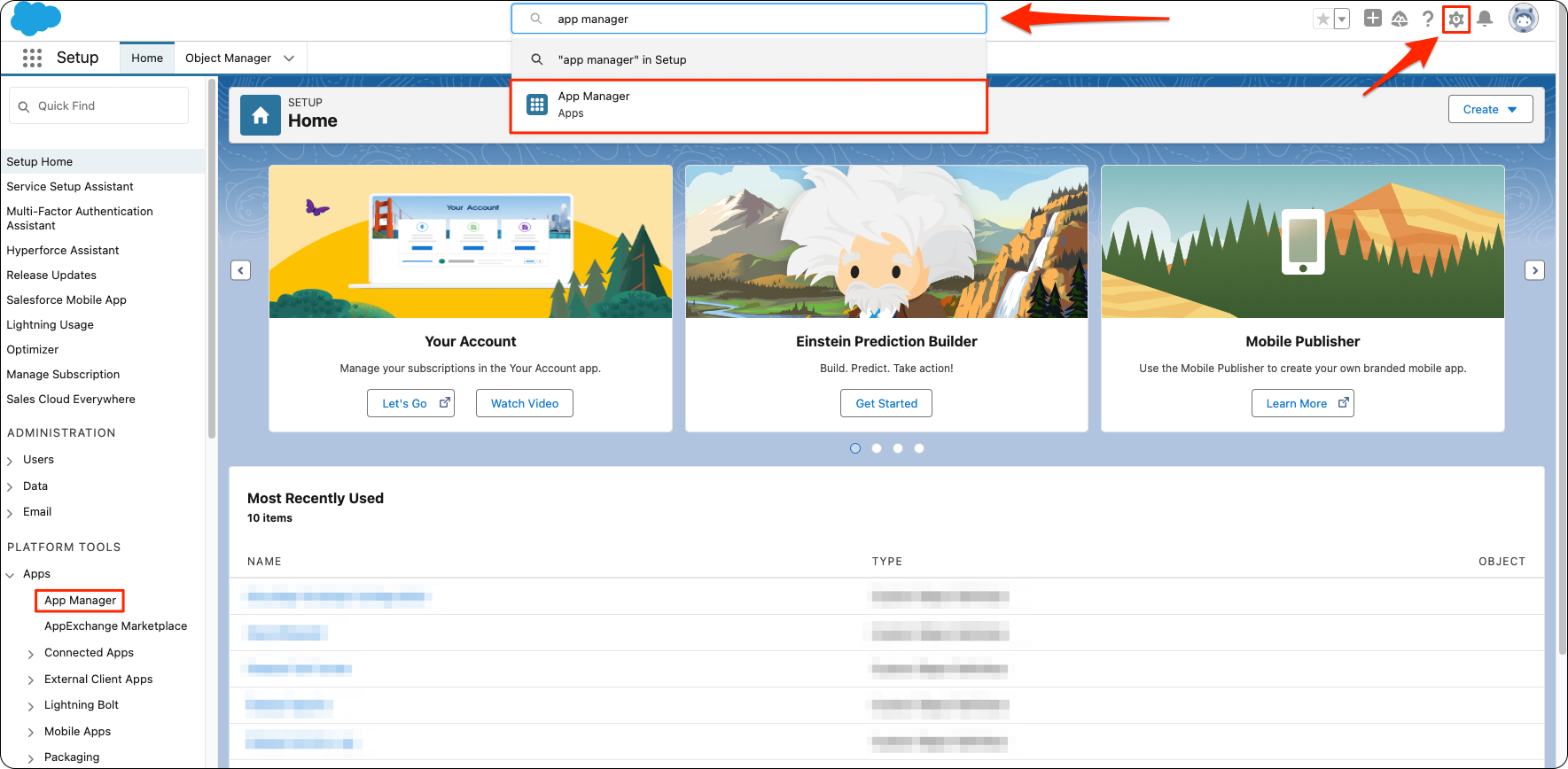Select the fourth carousel page dot
Screen dimensions: 1568x769
919,448
